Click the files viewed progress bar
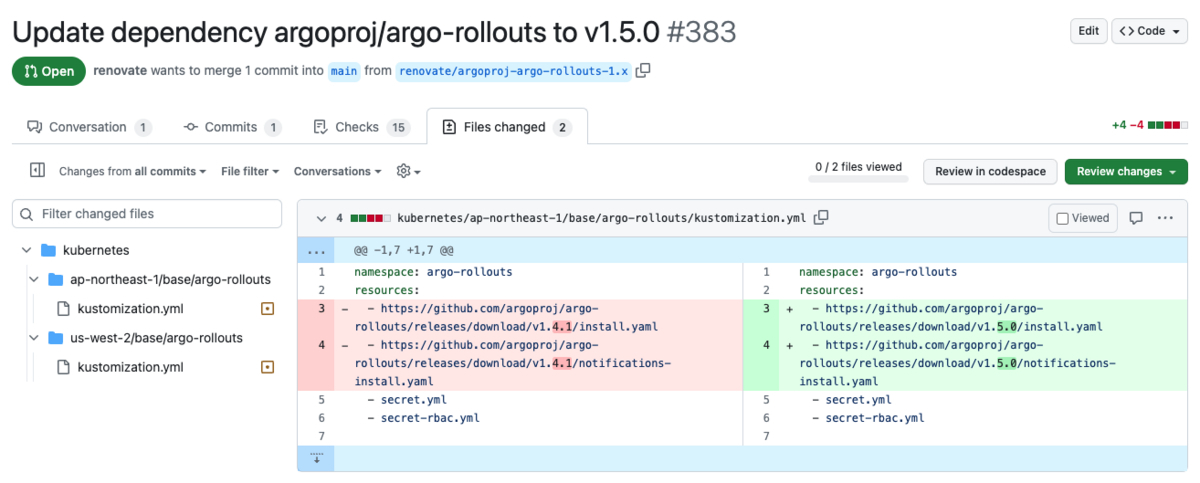Image resolution: width=1200 pixels, height=483 pixels. point(859,179)
